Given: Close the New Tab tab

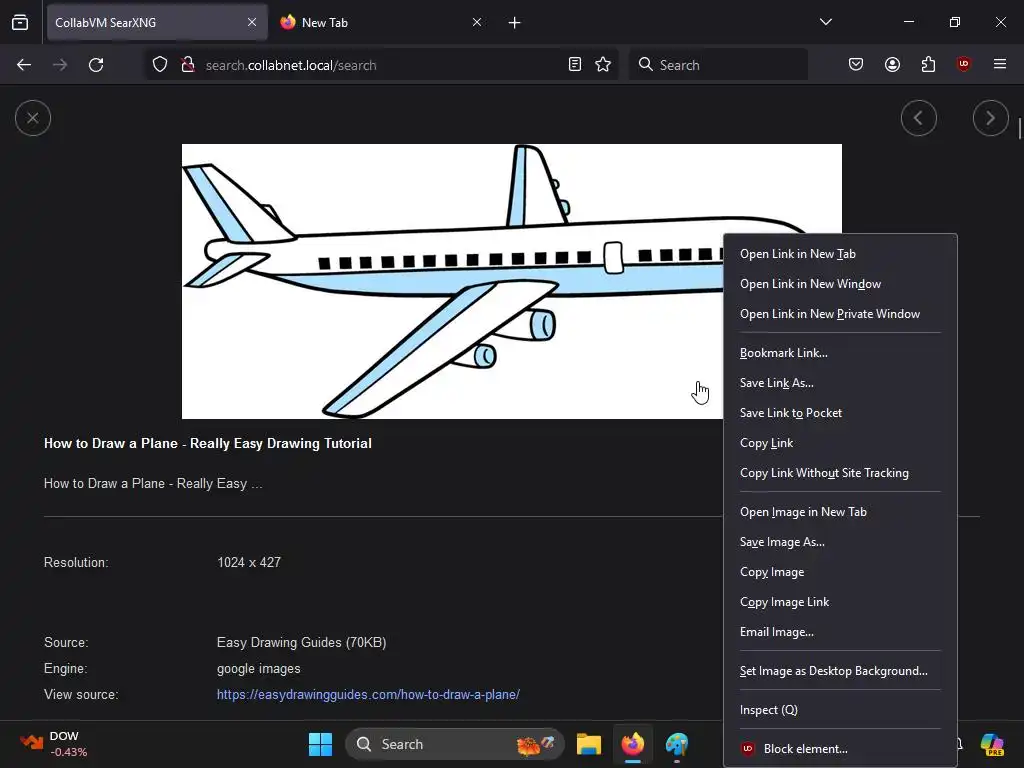Looking at the screenshot, I should pos(477,23).
